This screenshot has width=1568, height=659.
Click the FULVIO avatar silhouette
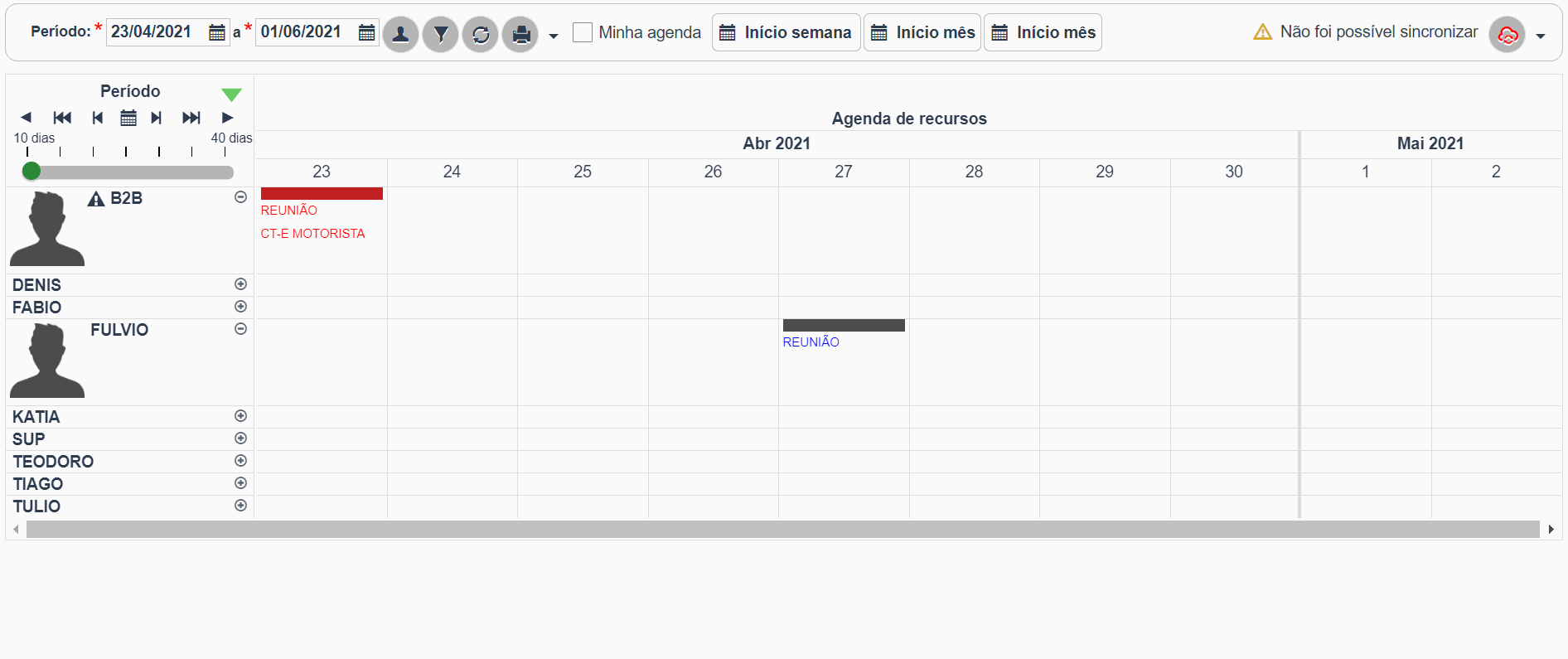coord(47,361)
